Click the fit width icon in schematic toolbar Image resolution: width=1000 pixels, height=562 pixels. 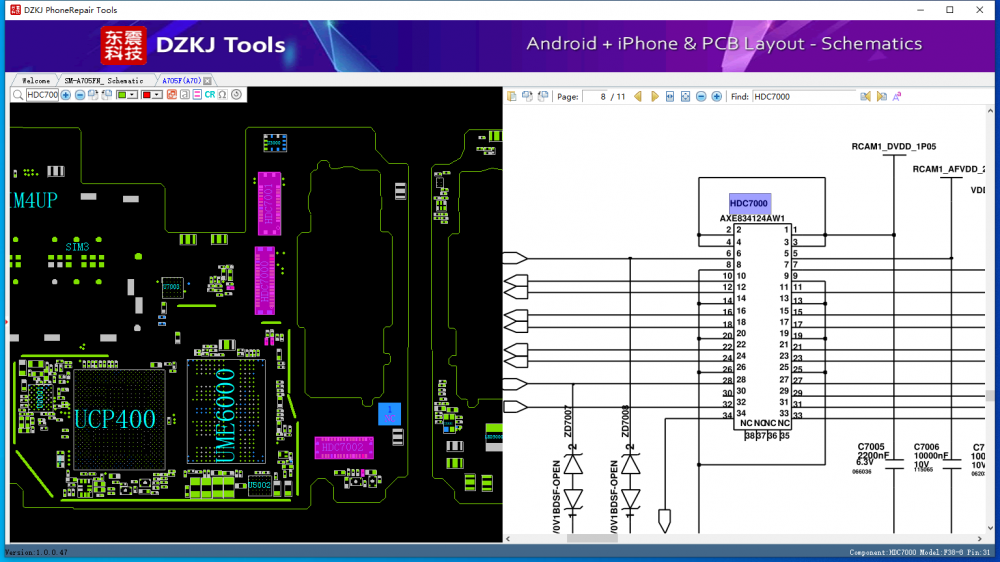coord(670,97)
